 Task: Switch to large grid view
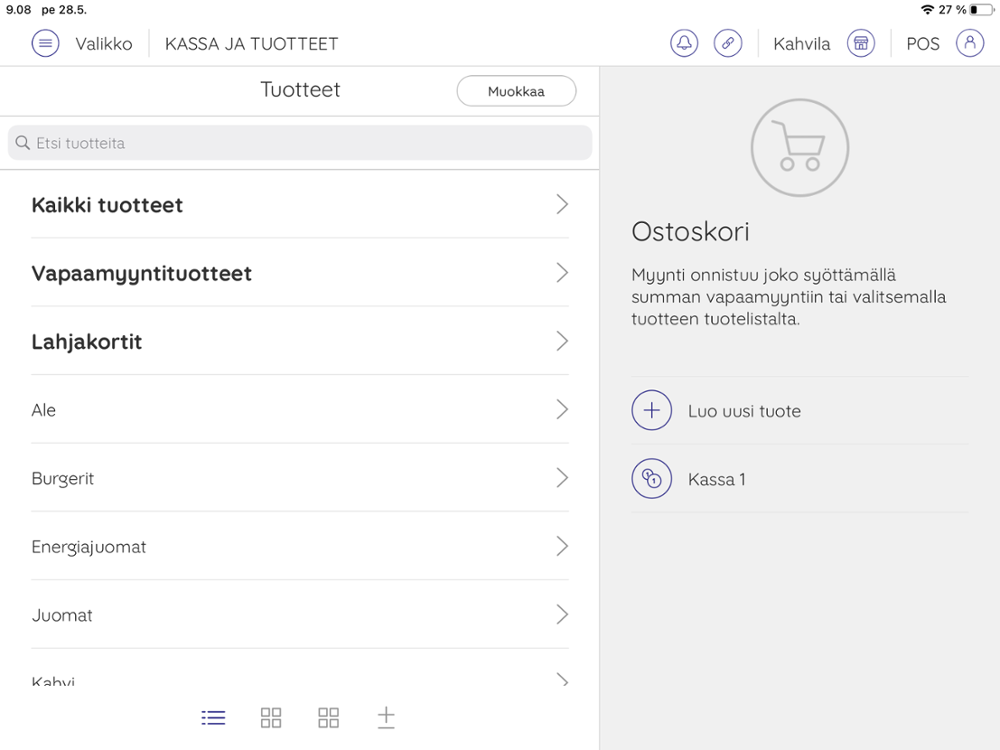329,718
